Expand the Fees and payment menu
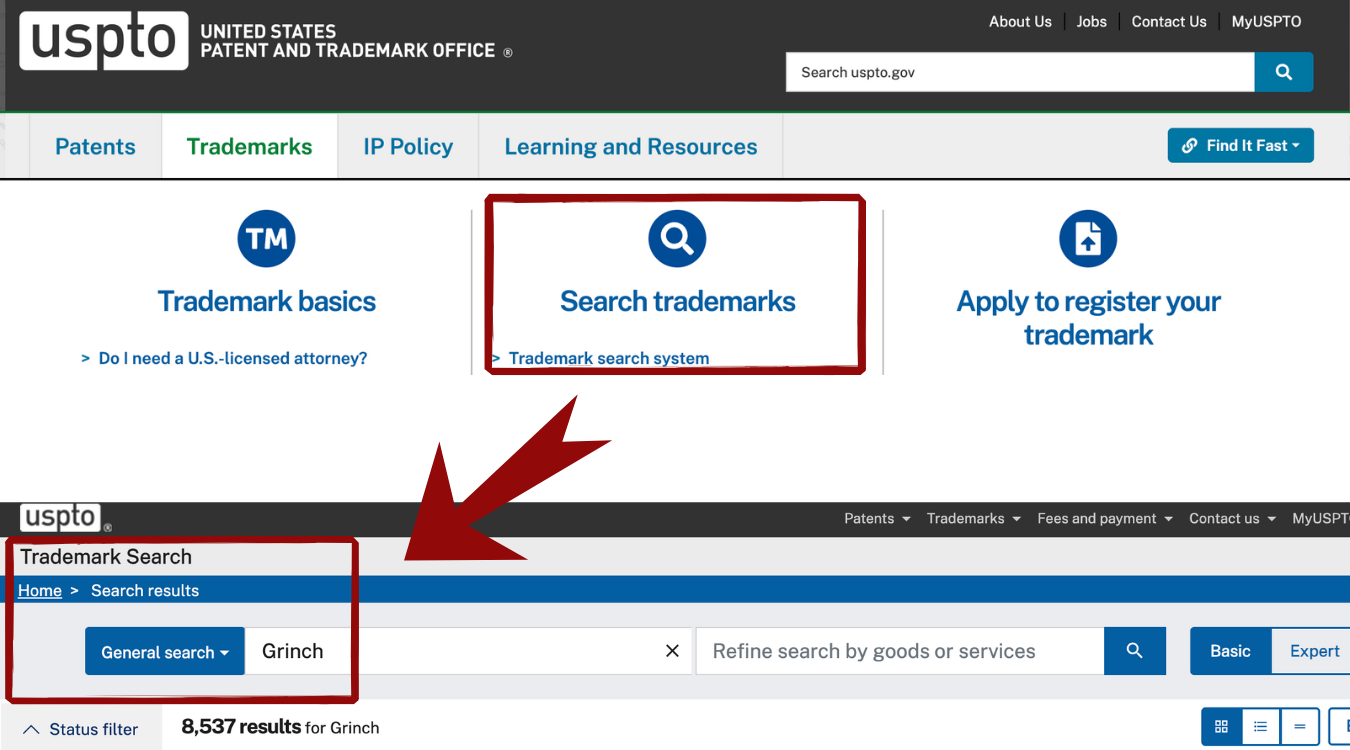This screenshot has width=1350, height=750. pyautogui.click(x=1104, y=518)
